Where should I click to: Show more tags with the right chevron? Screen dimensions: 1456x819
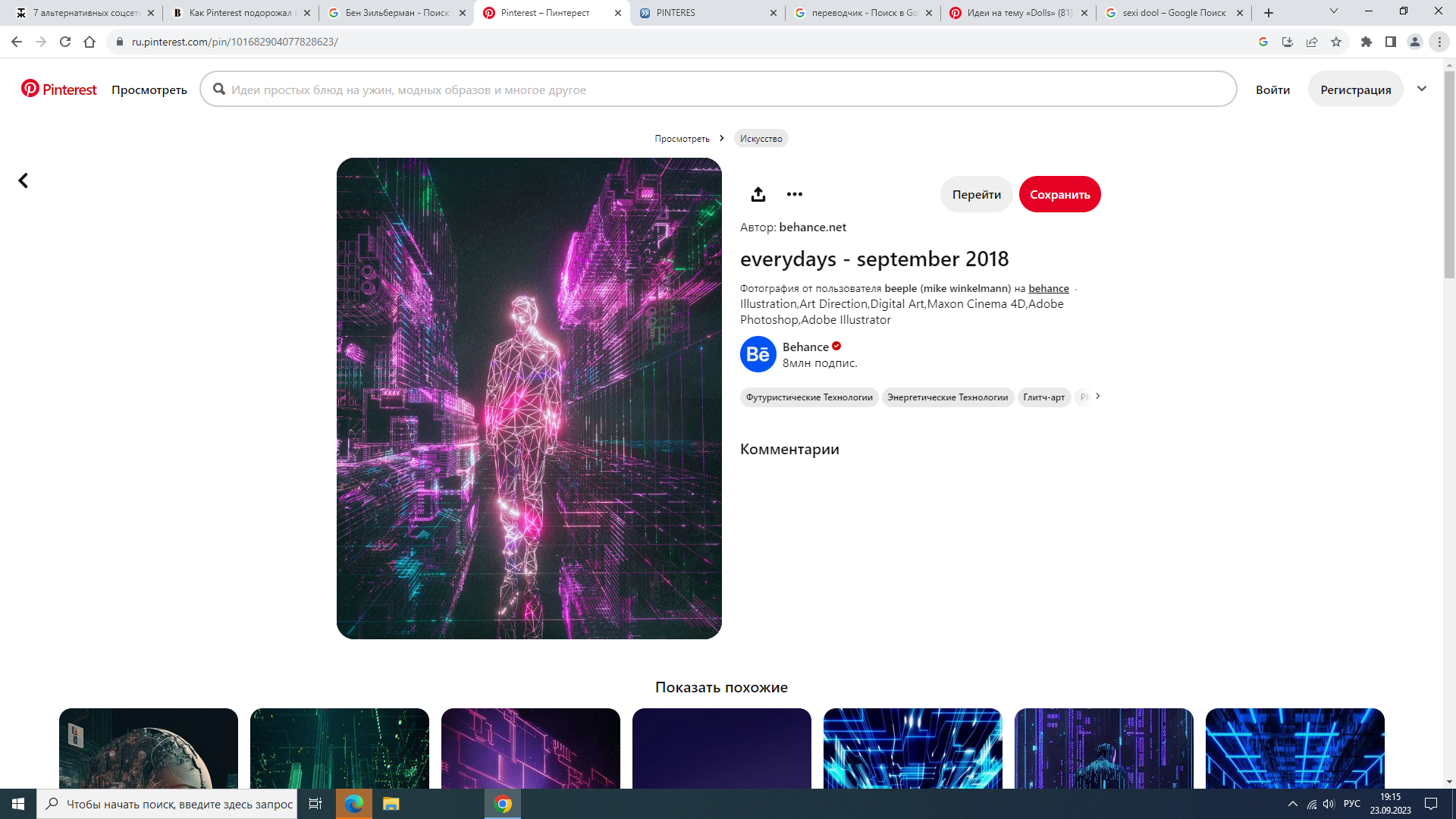click(x=1097, y=396)
